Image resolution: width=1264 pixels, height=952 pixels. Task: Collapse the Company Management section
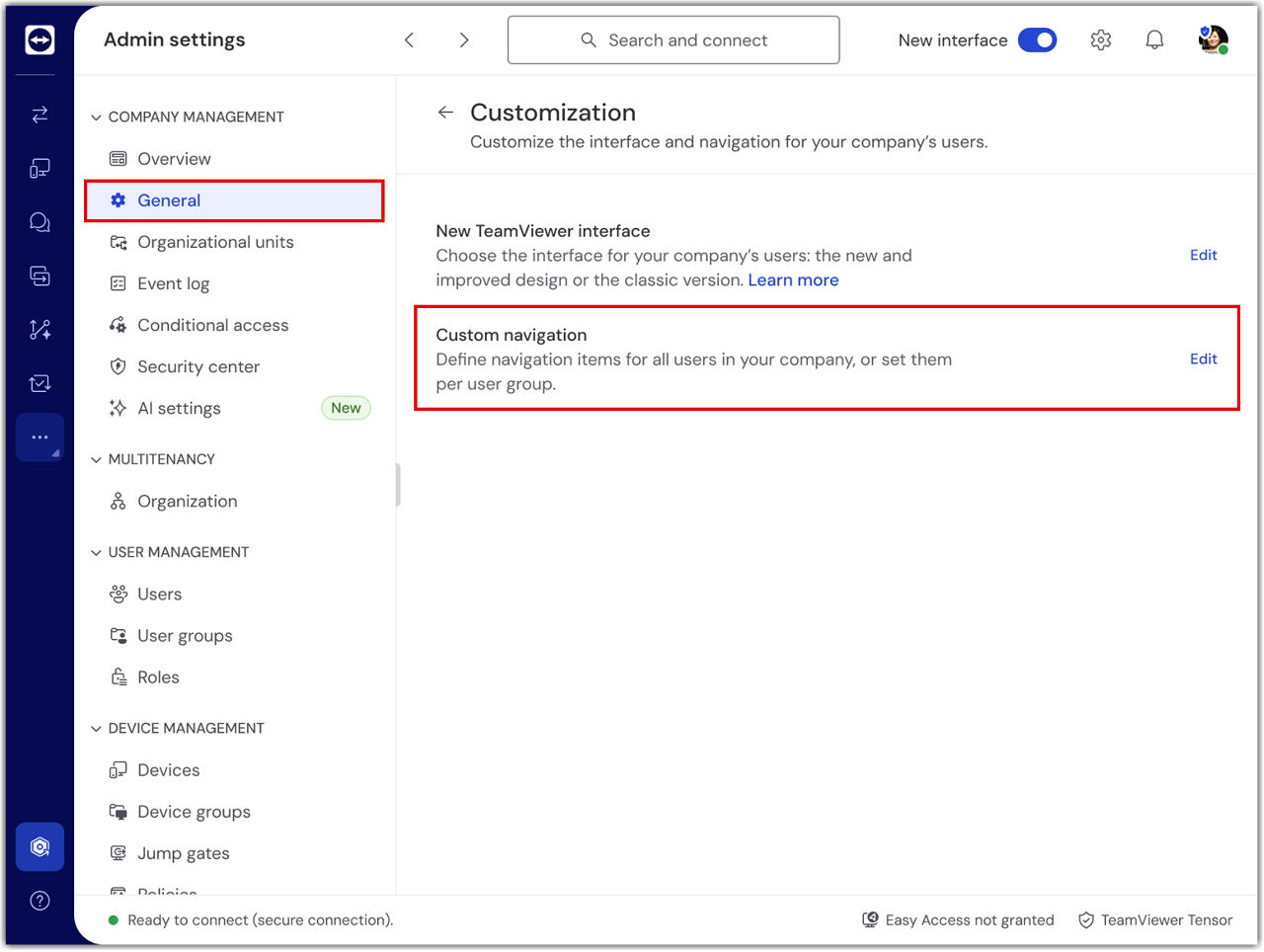[97, 118]
